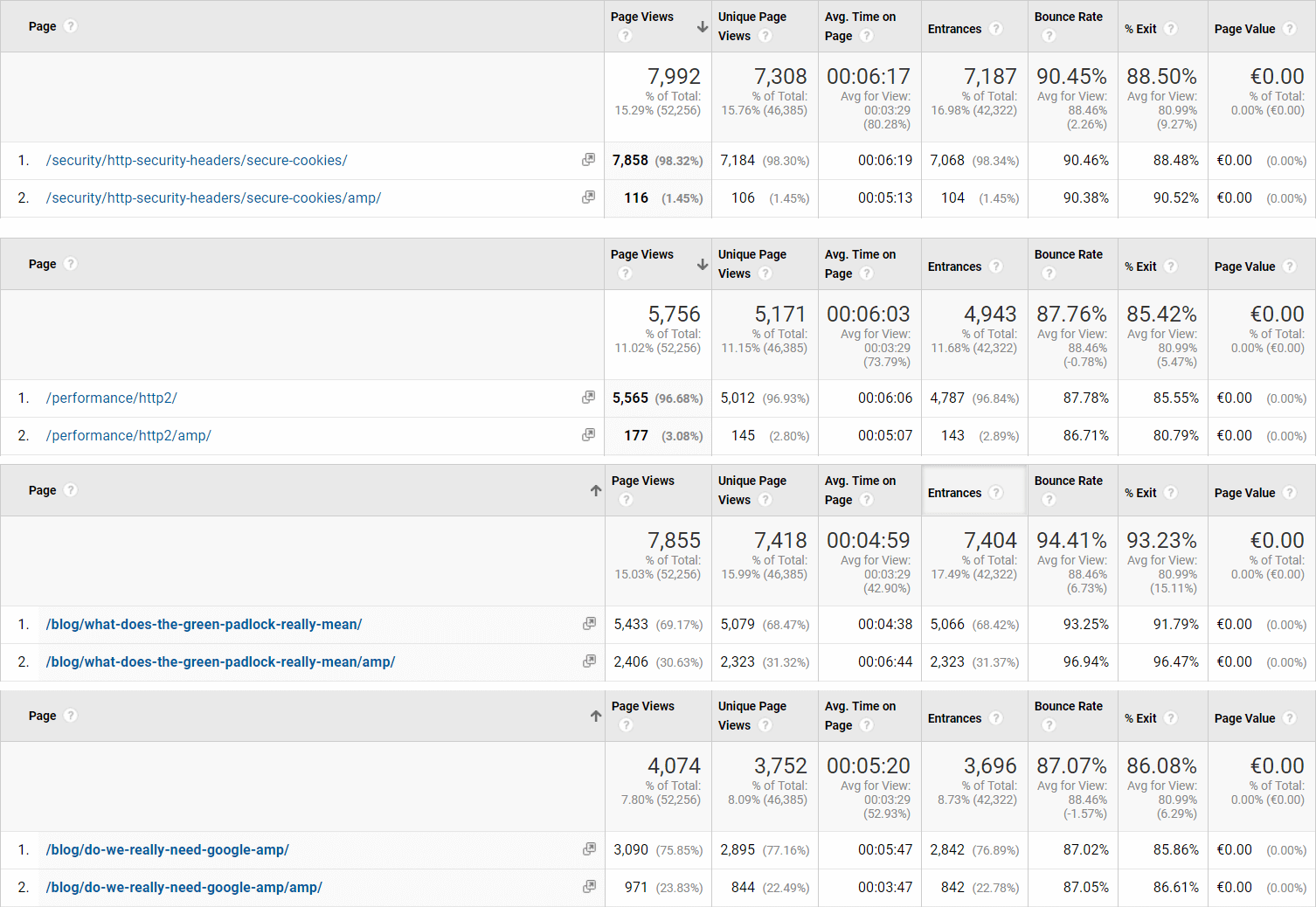Click the ascending sort arrow in the green-padlock table's Page header
1316x907 pixels.
coord(596,491)
